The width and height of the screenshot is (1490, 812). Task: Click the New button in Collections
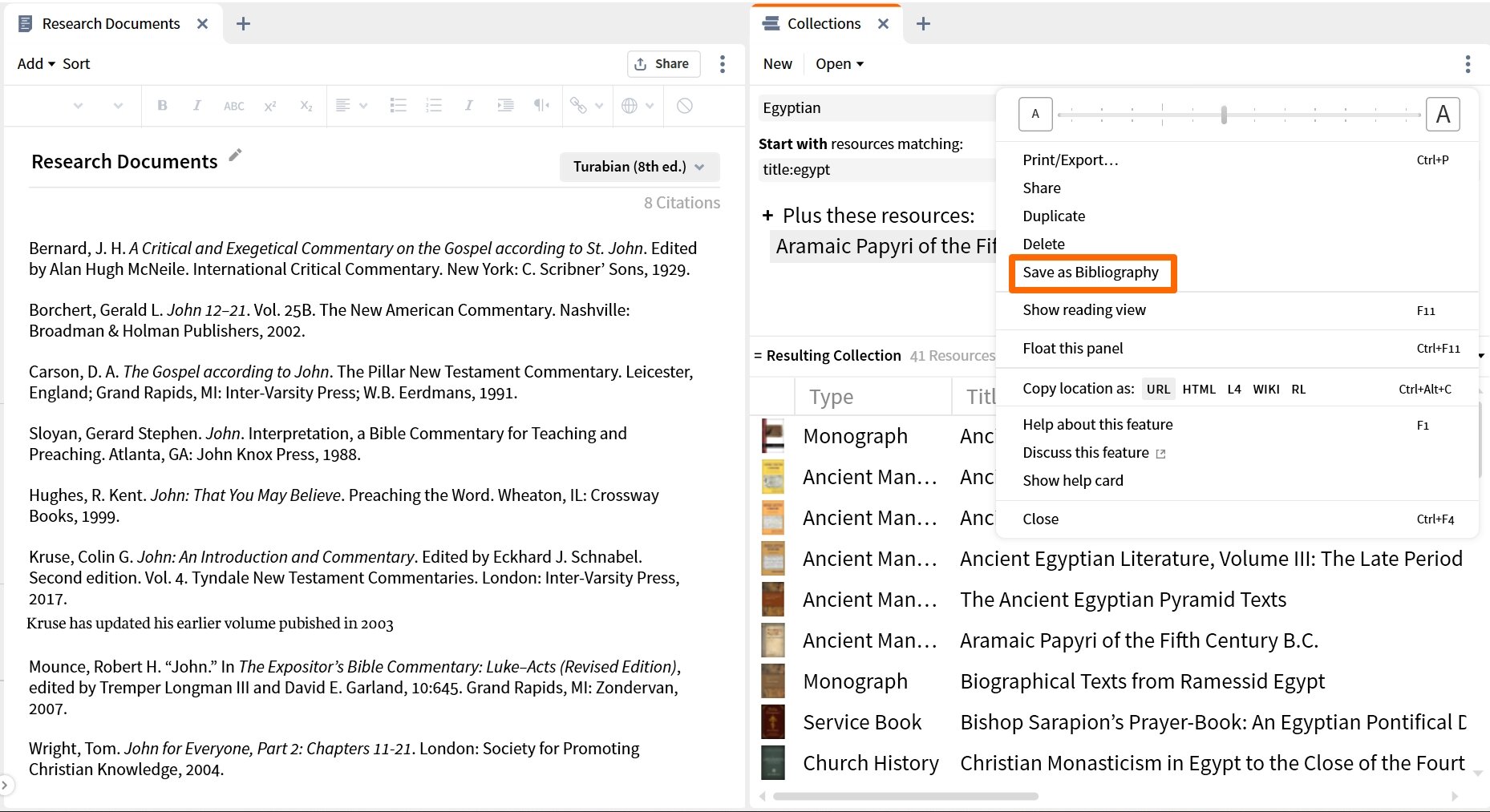click(777, 64)
